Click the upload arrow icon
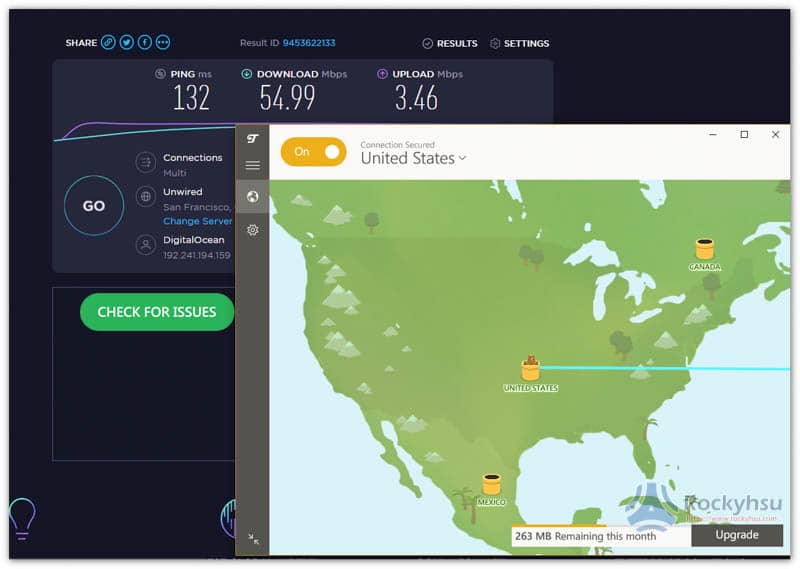The height and width of the screenshot is (569, 800). tap(382, 74)
